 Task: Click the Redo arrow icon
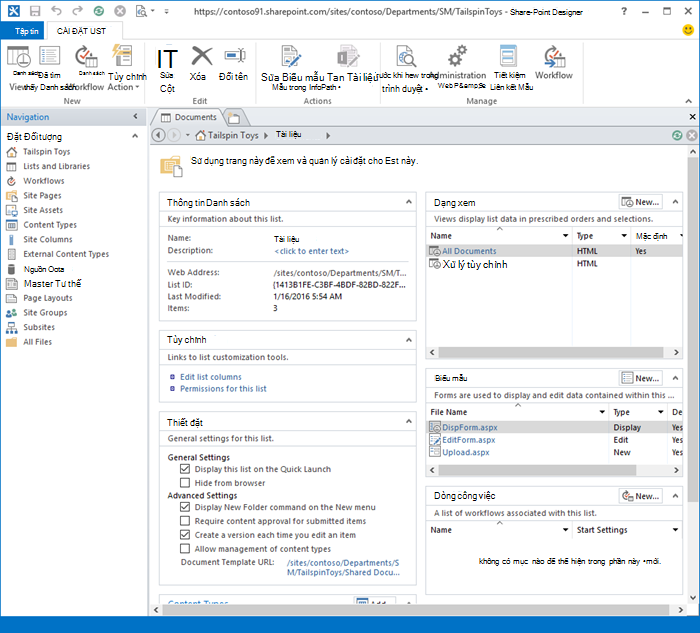click(x=78, y=11)
